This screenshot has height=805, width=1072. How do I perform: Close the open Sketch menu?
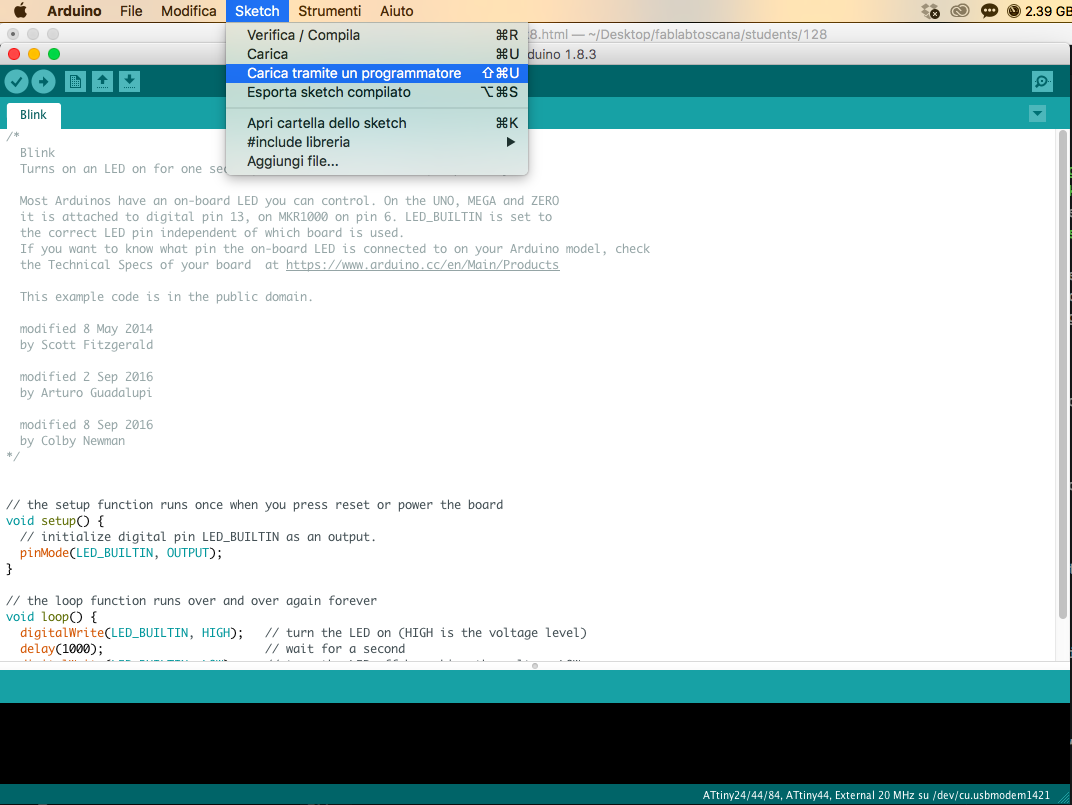tap(257, 11)
